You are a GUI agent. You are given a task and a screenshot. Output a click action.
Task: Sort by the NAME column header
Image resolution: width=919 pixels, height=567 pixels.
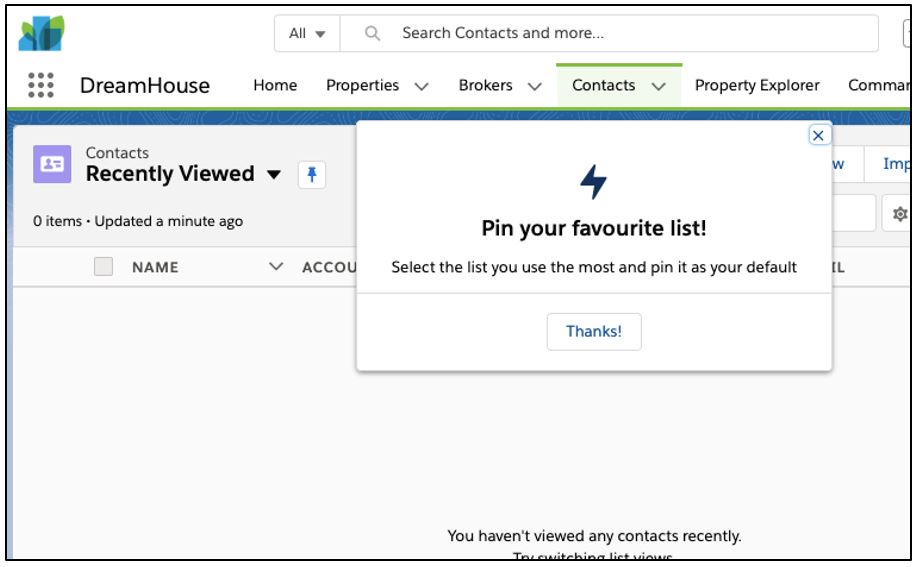pos(155,267)
